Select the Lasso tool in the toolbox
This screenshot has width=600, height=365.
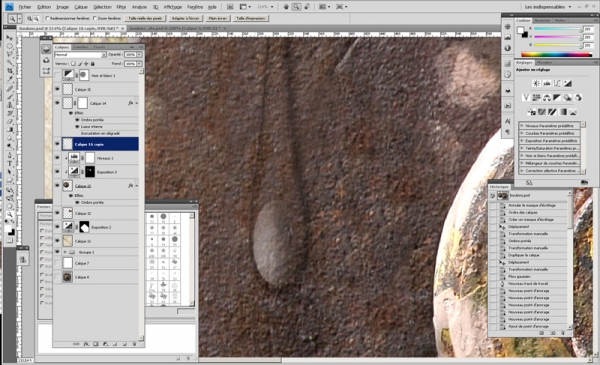pos(10,54)
